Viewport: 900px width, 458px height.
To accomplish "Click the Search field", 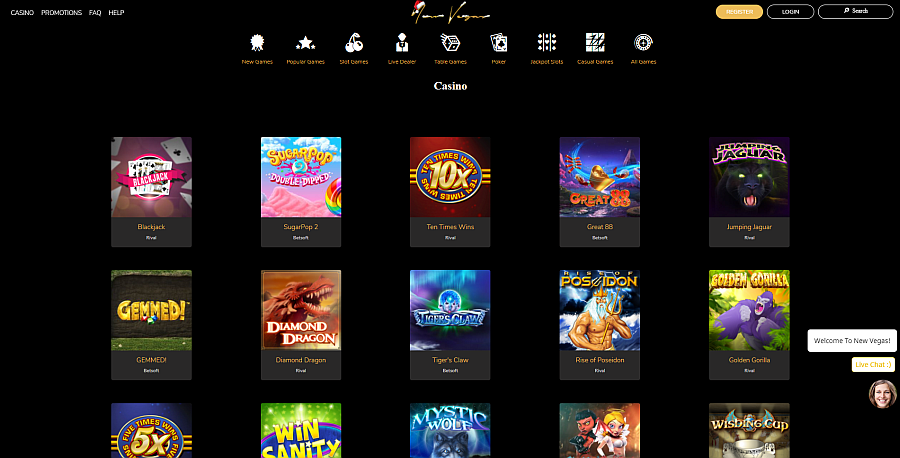I will [x=855, y=11].
